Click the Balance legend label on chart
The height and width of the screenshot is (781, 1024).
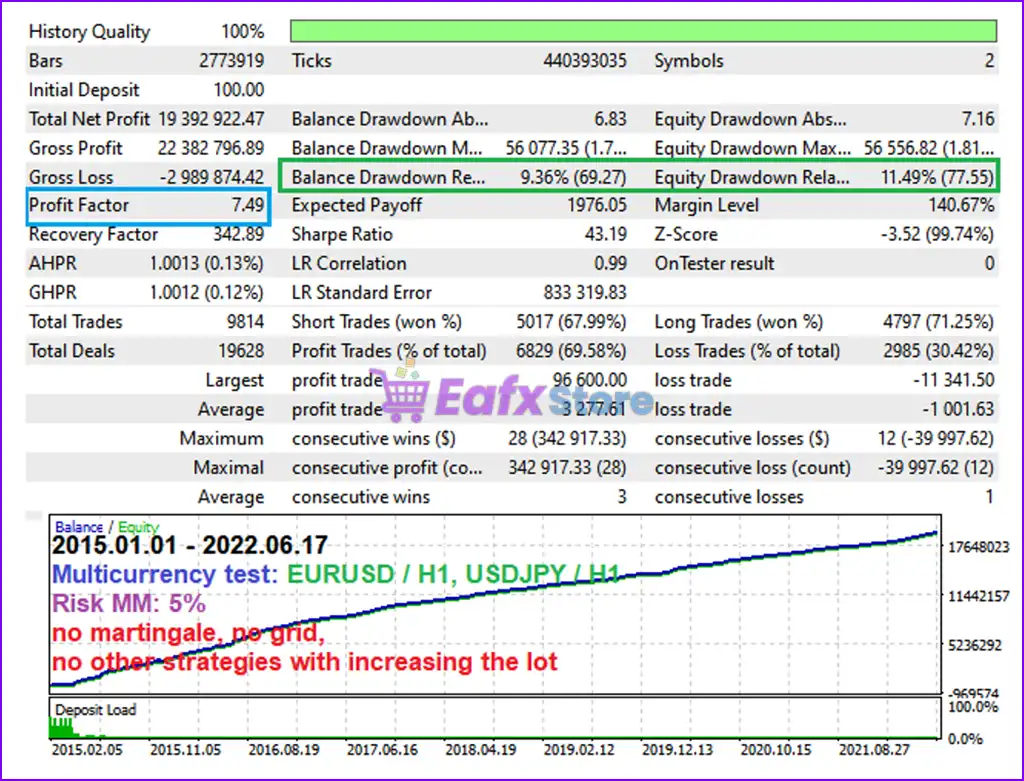79,527
